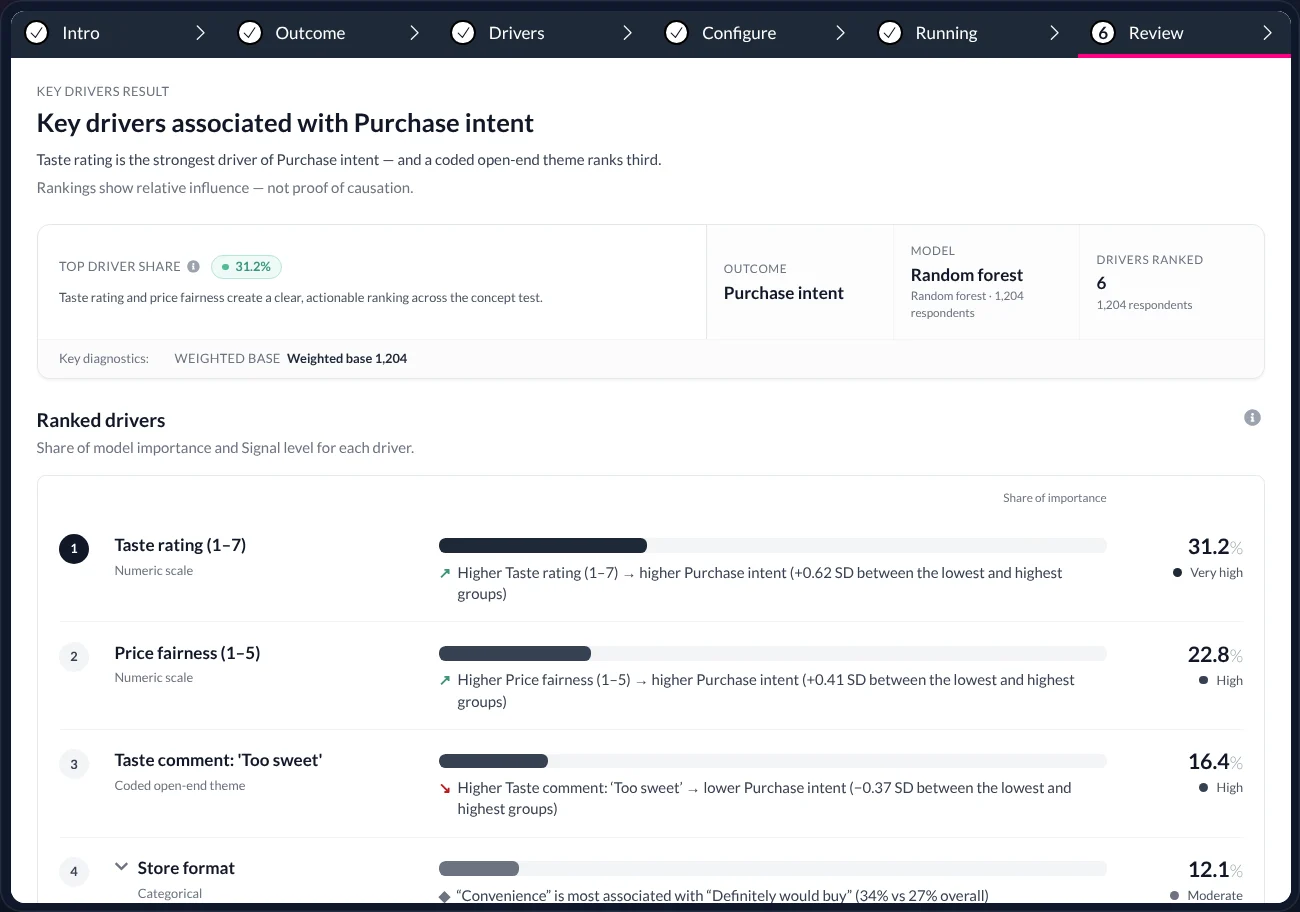Click the Too sweet importance bar
Screen dimensions: 1300x912
tap(773, 760)
